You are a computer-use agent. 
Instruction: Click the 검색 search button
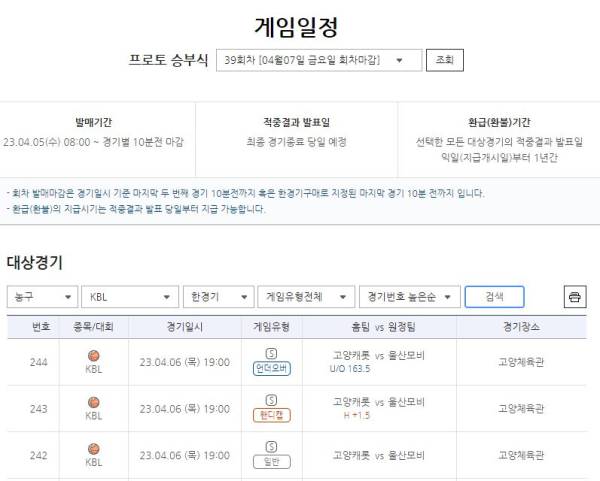[494, 297]
